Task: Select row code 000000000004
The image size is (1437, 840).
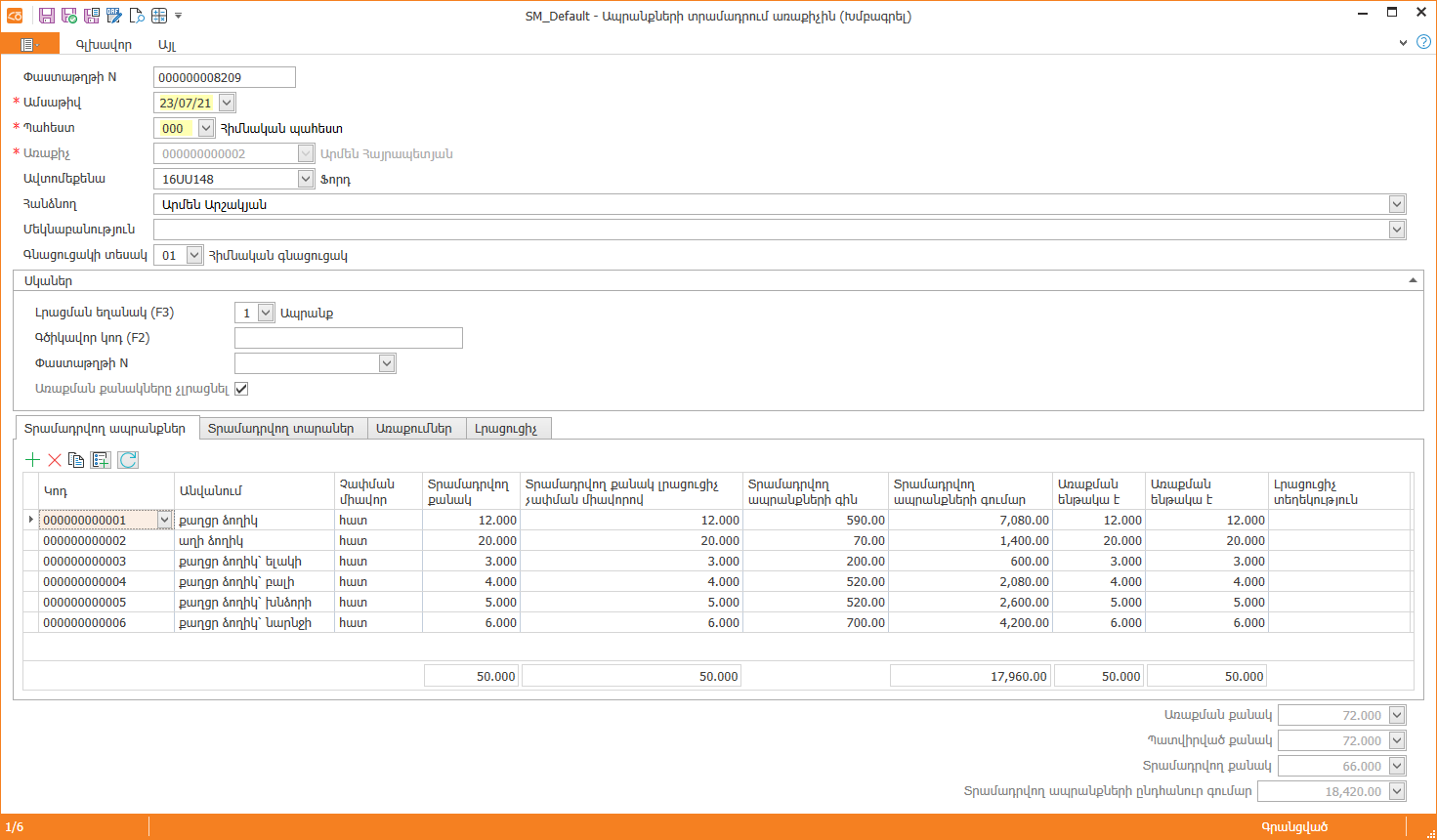Action: coord(106,582)
